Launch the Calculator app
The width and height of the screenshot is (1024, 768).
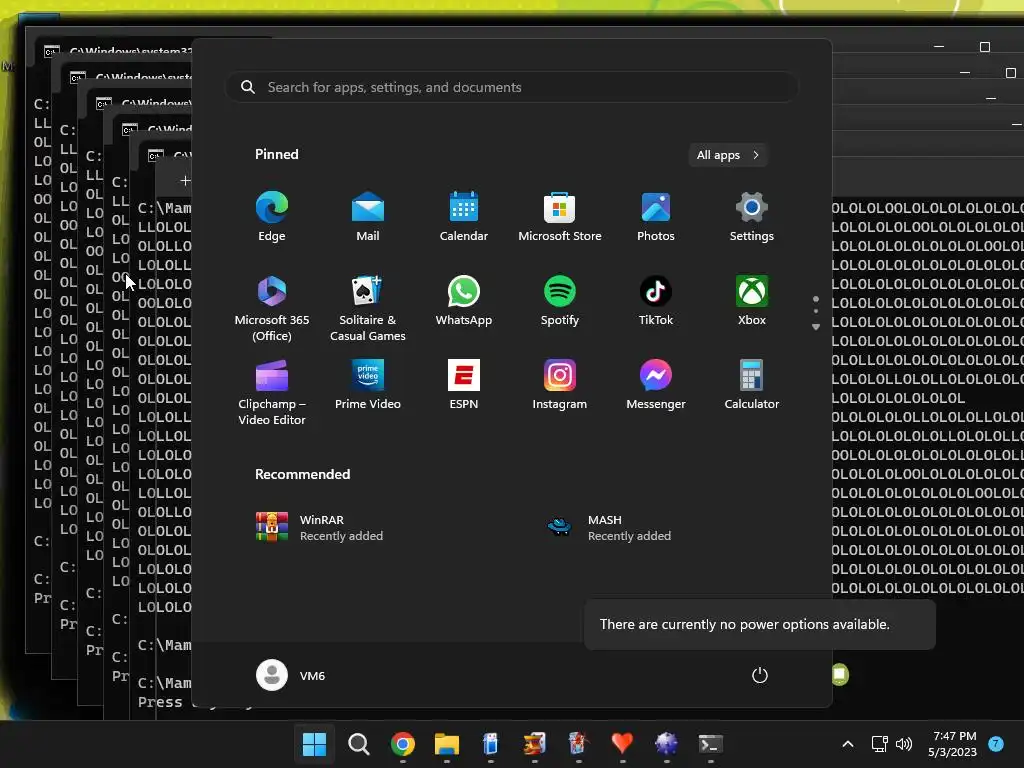coord(752,385)
